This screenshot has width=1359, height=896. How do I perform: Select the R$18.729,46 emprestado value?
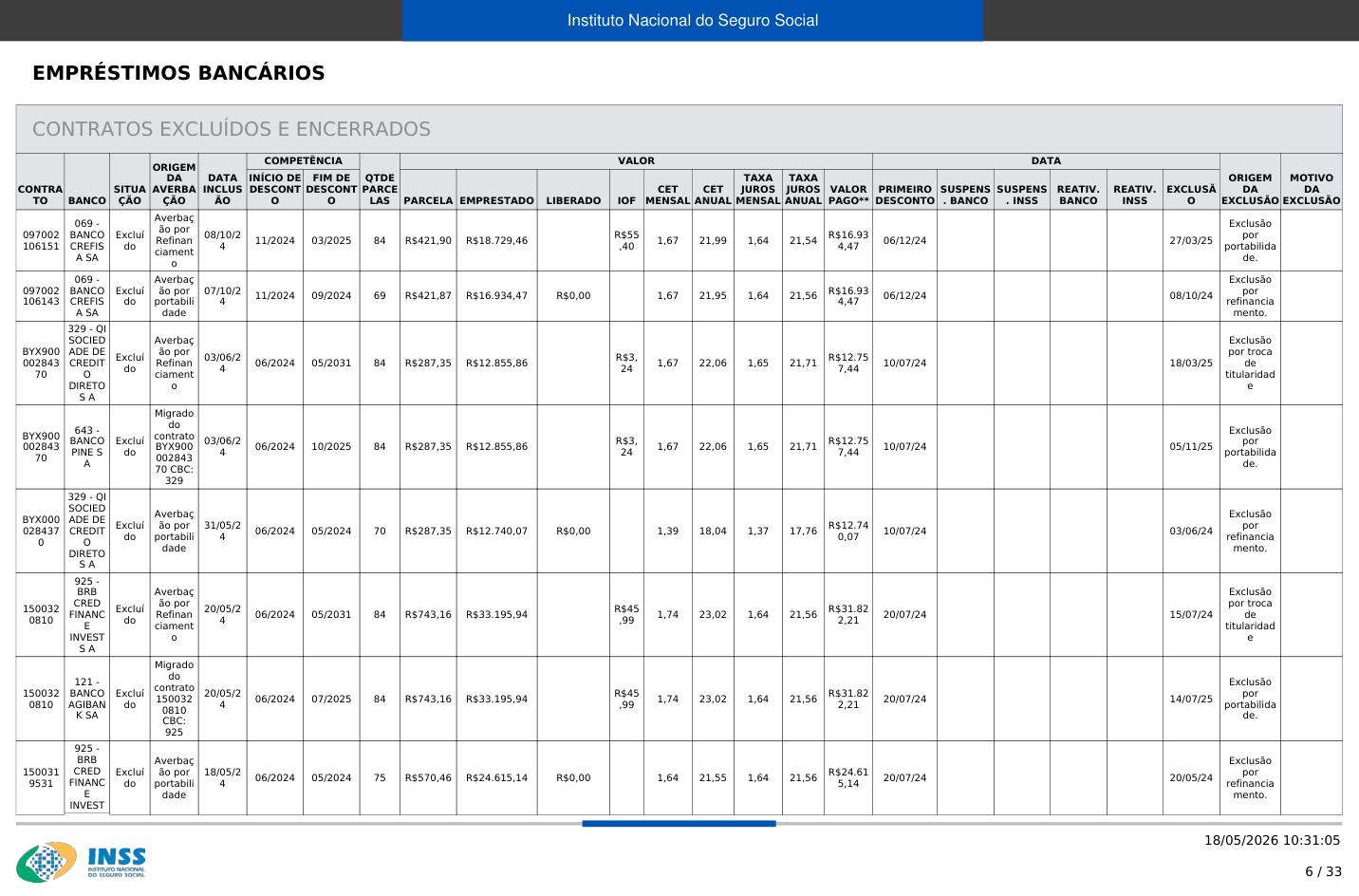(x=496, y=240)
